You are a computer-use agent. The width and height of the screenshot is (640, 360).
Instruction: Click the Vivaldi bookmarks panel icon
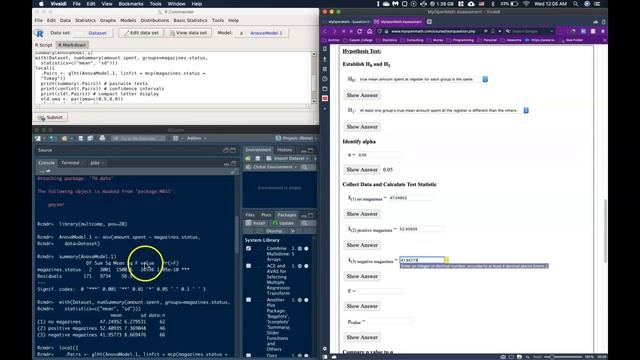point(325,49)
